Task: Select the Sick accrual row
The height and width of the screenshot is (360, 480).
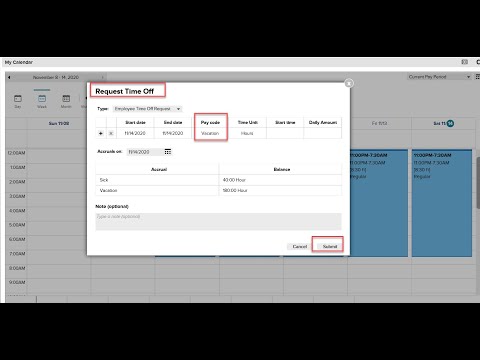Action: coord(218,180)
